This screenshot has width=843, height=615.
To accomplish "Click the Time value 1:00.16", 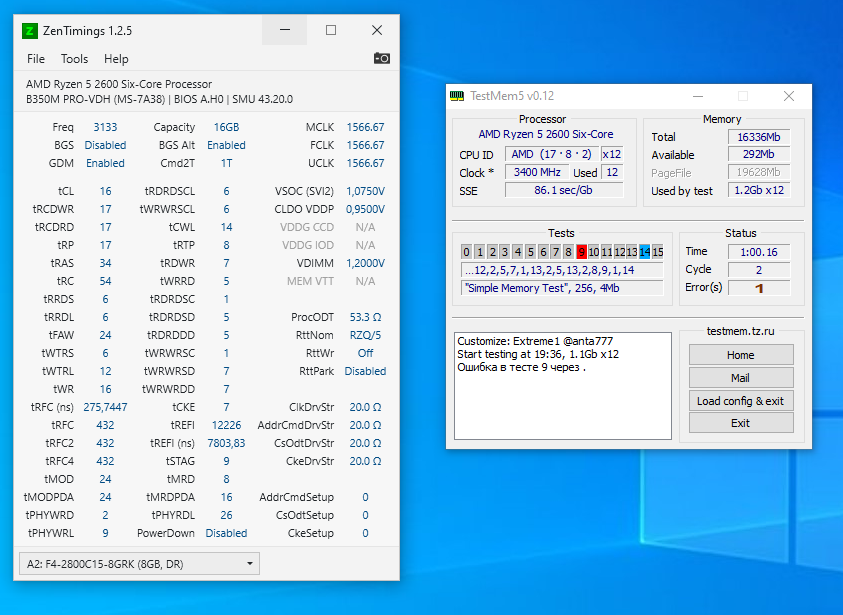I will (x=759, y=252).
